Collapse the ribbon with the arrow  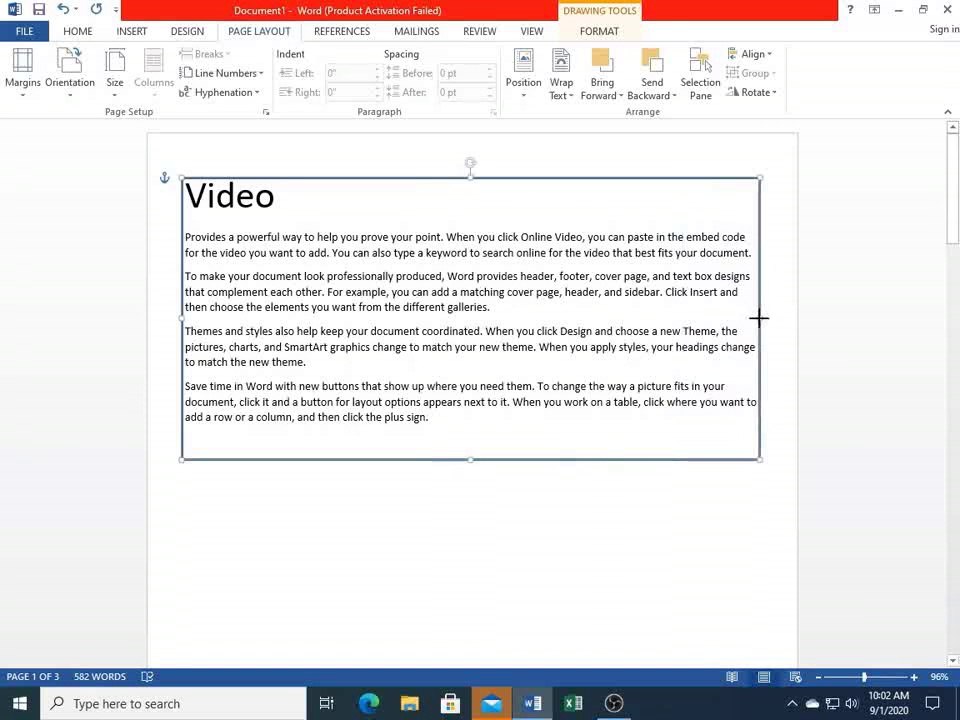[948, 111]
